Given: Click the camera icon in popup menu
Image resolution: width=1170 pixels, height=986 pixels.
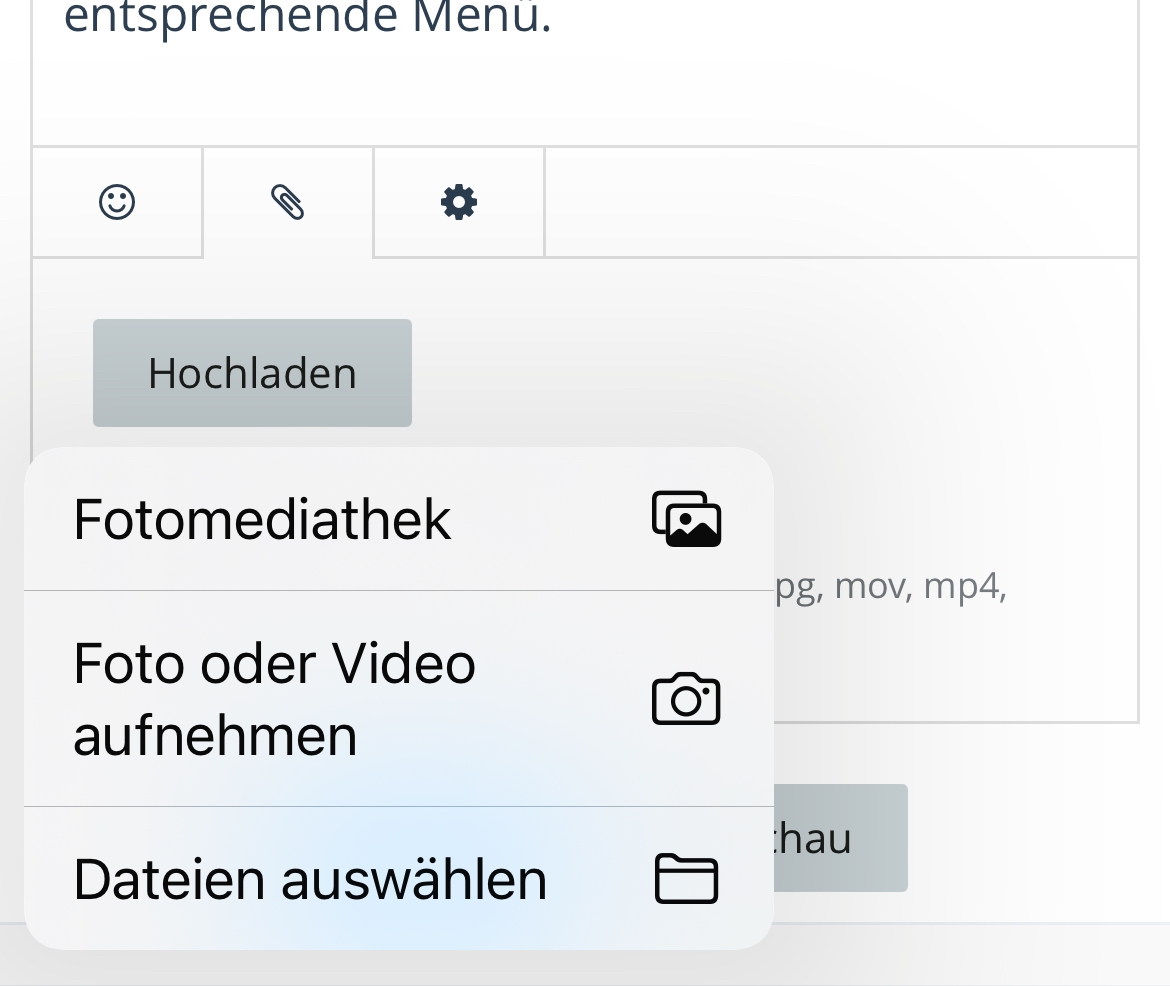Looking at the screenshot, I should tap(686, 699).
